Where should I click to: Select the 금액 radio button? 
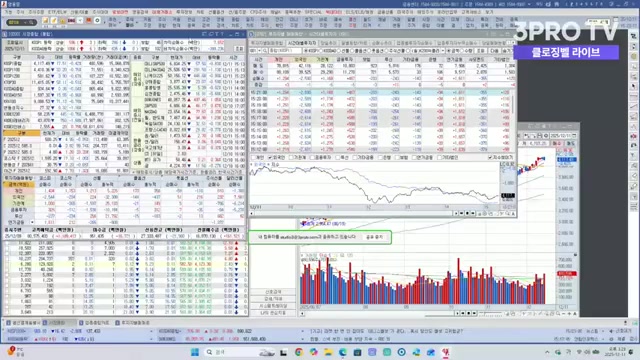[x=449, y=51]
